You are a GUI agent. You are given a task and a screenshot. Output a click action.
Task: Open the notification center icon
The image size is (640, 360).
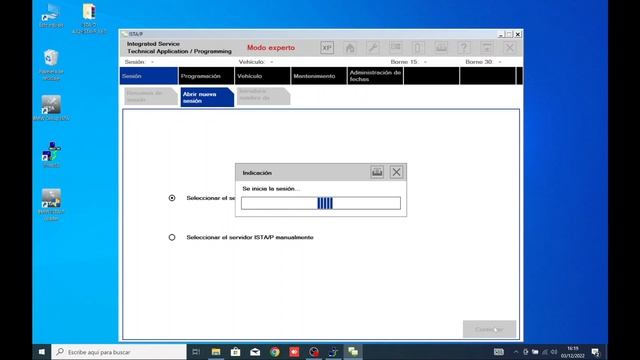point(596,352)
